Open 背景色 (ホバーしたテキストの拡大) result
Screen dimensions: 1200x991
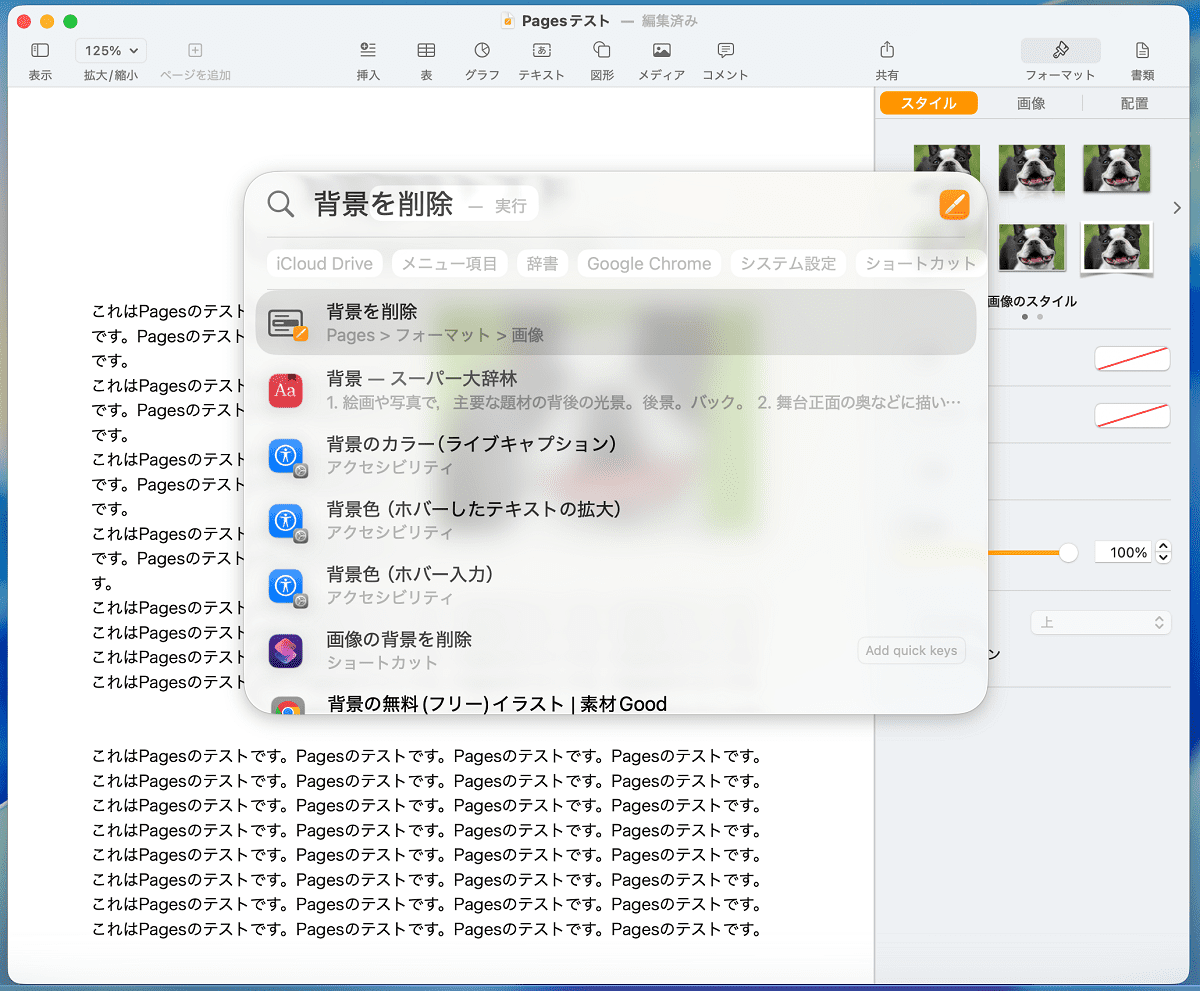coord(616,520)
